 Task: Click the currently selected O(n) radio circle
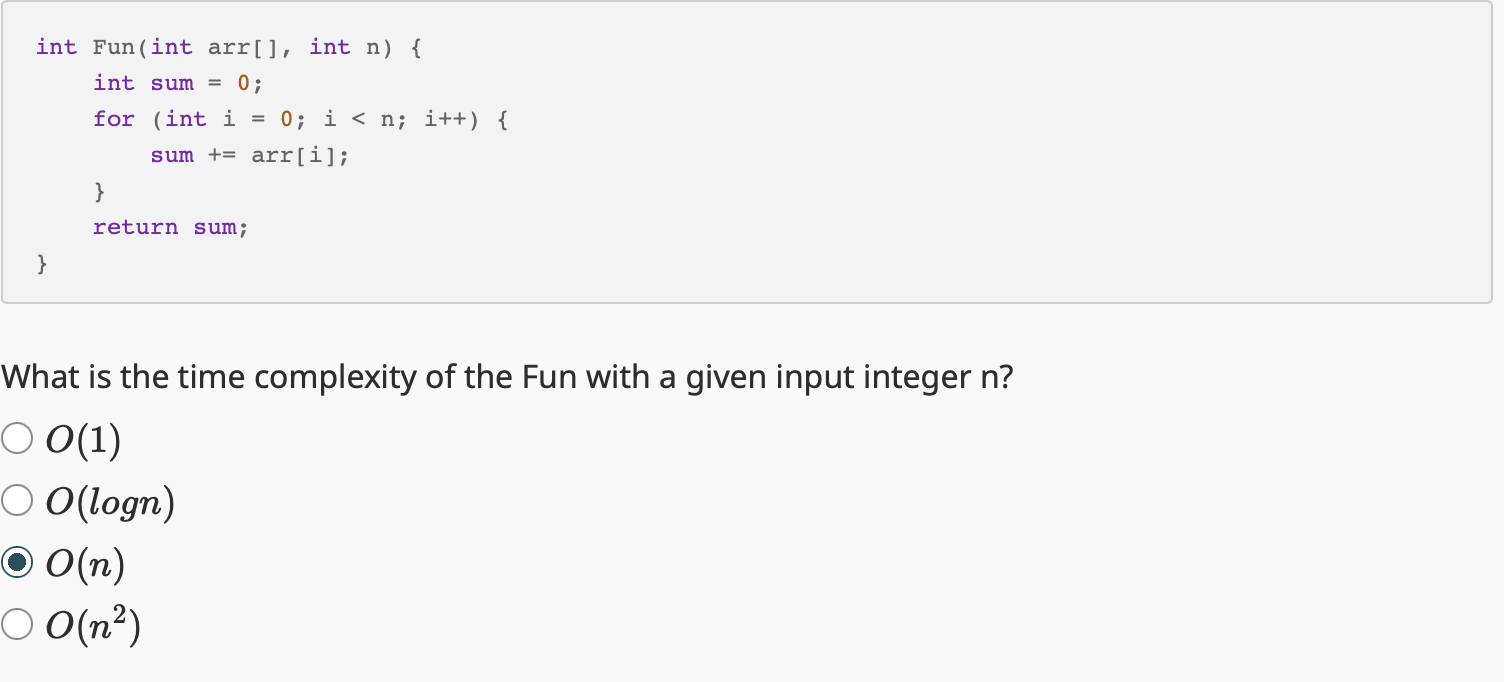[x=17, y=562]
